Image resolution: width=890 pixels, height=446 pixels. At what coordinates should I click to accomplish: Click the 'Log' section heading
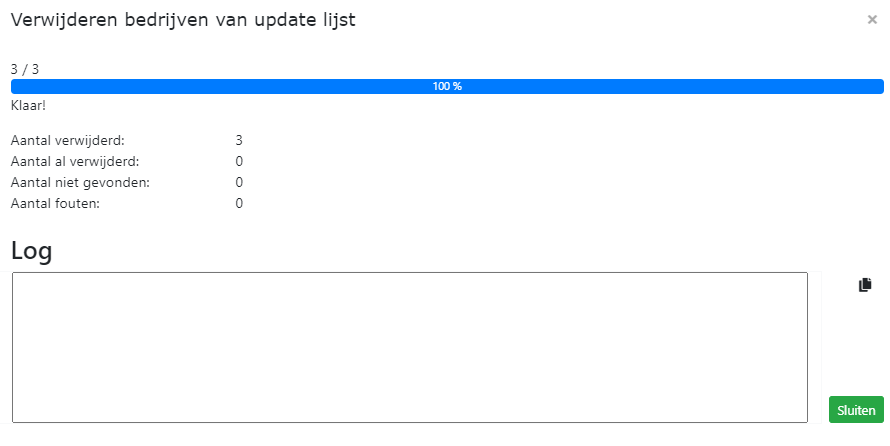click(x=31, y=251)
